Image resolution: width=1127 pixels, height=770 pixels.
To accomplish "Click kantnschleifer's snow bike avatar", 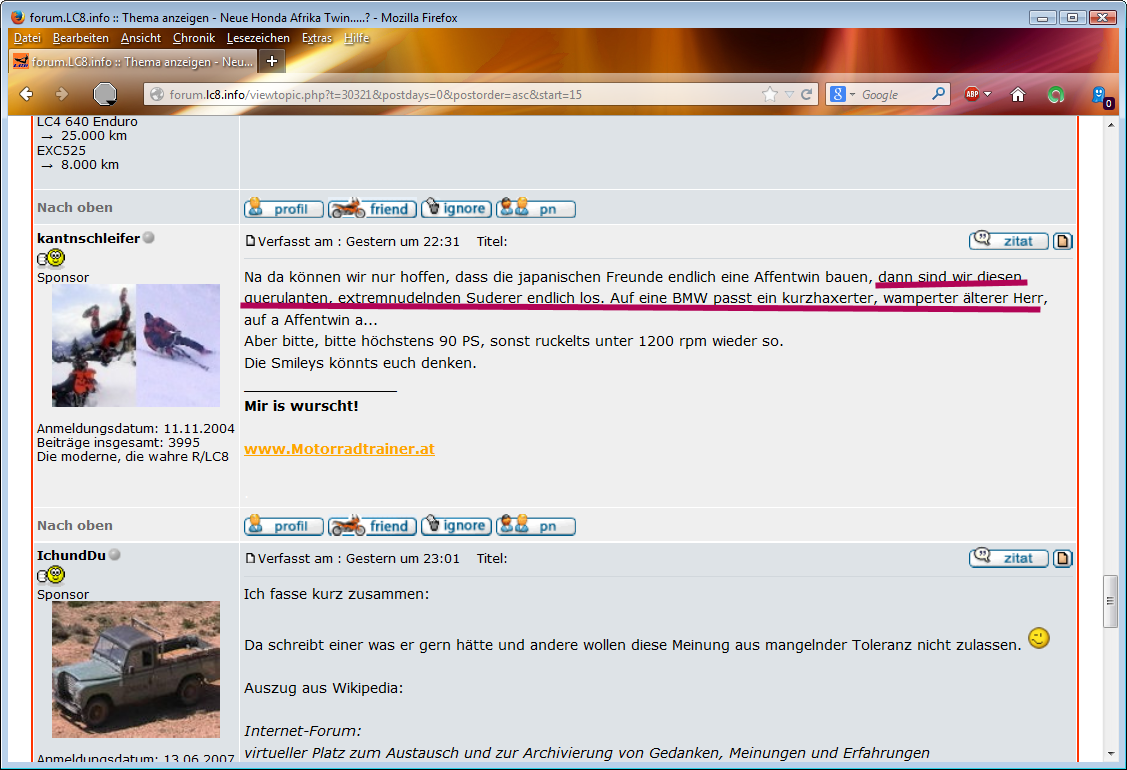I will (136, 345).
